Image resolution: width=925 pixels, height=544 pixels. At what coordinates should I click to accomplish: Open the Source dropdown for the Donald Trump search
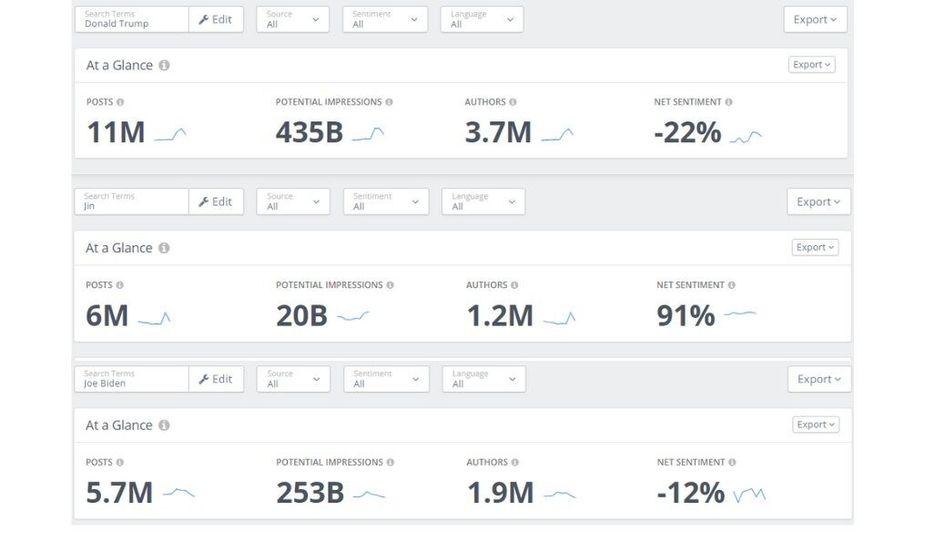(x=292, y=19)
